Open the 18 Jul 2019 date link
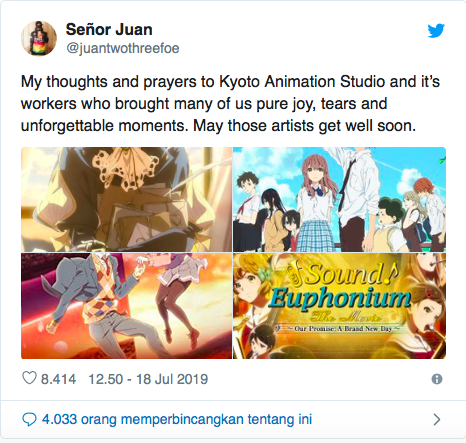 tap(172, 379)
